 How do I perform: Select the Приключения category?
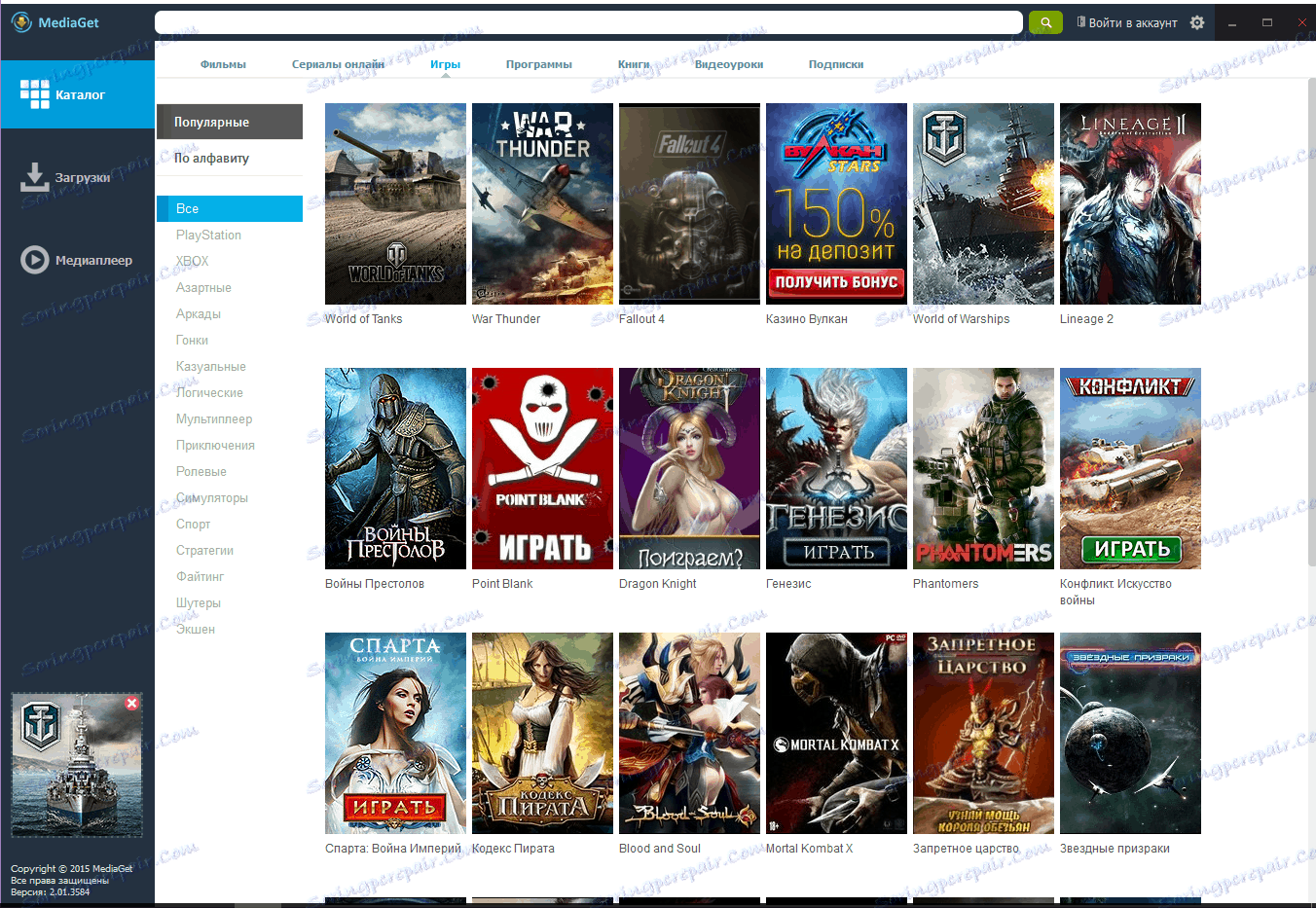coord(215,445)
